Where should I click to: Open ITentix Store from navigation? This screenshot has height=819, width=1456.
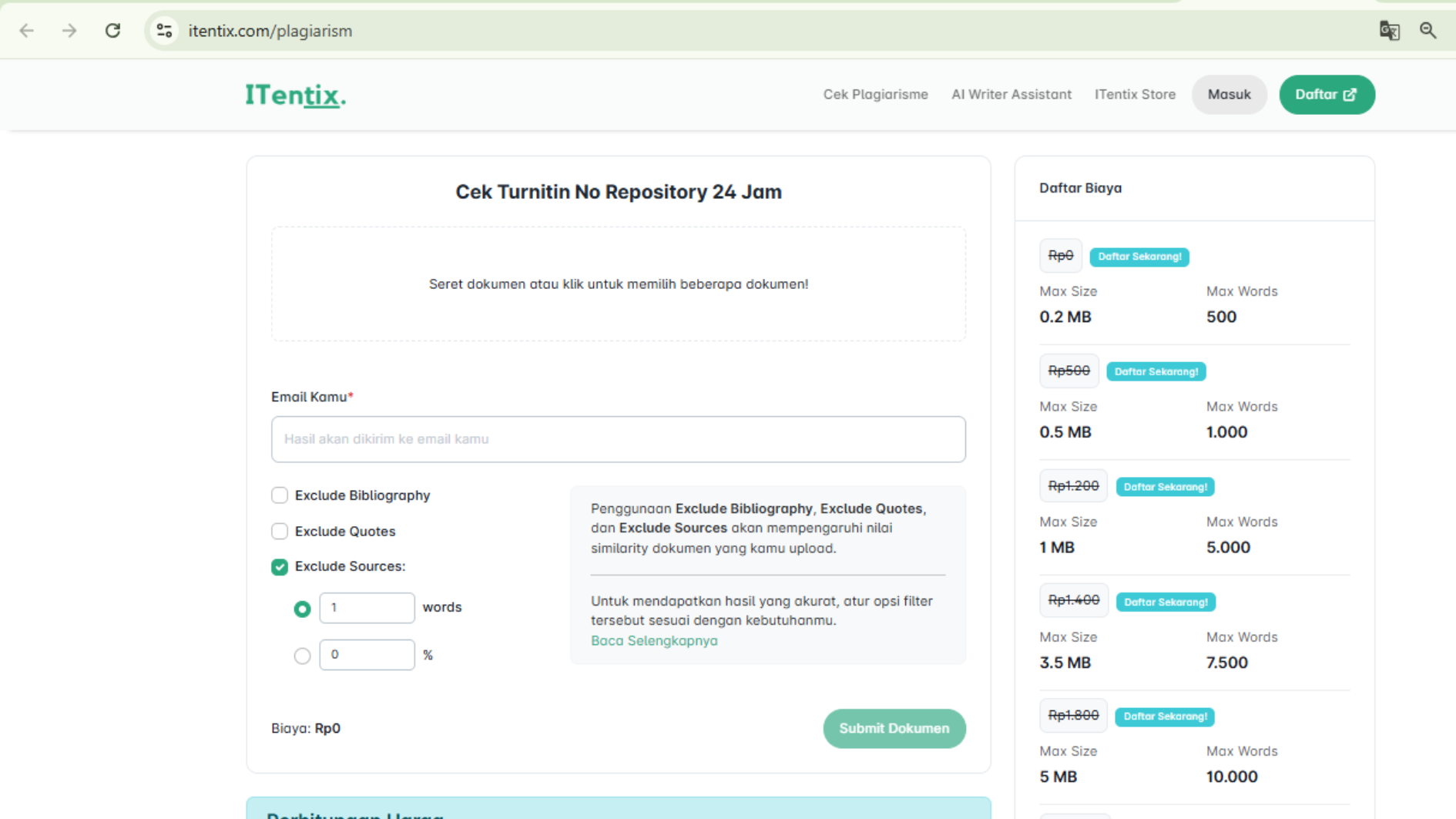pyautogui.click(x=1135, y=95)
